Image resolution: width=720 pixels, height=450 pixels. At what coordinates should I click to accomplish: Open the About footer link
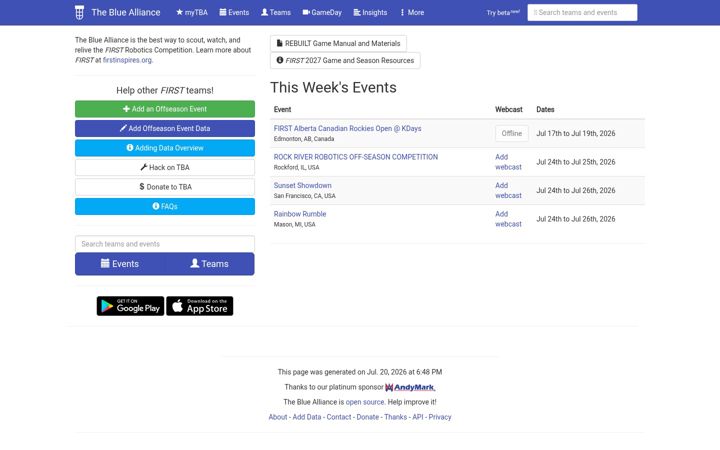click(278, 417)
